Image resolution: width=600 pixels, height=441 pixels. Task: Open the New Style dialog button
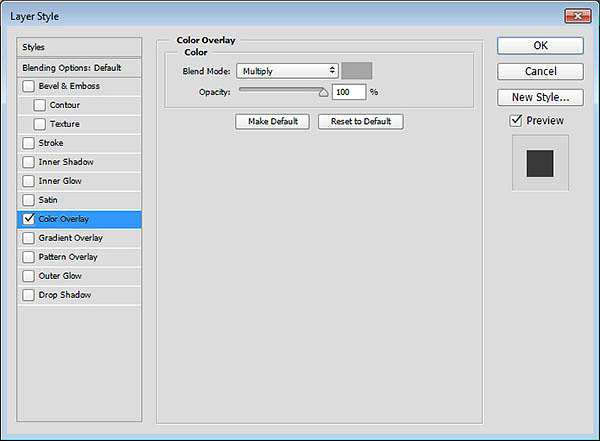coord(540,98)
